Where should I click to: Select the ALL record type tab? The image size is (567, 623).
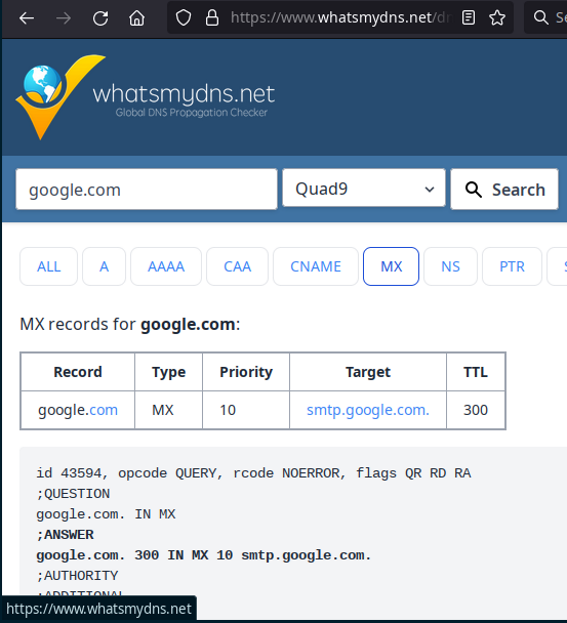[x=48, y=266]
